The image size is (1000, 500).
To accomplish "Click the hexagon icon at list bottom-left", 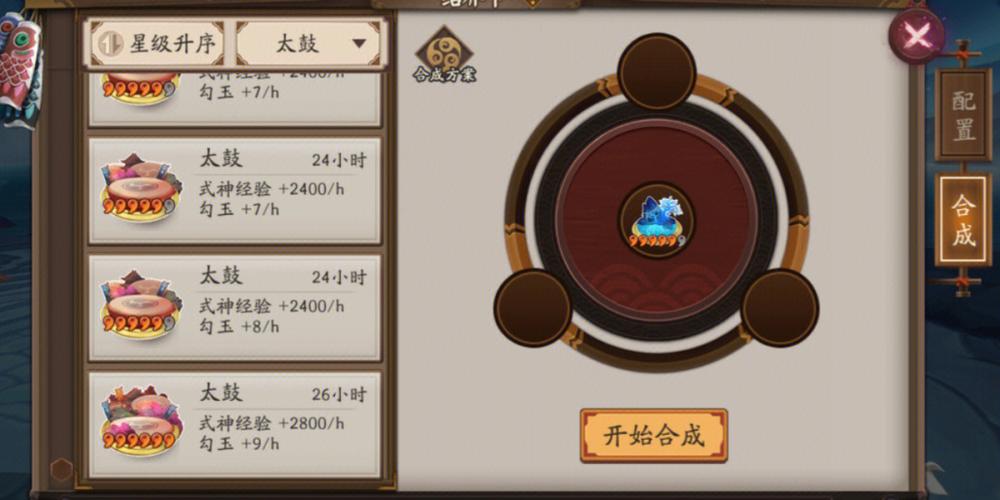I will click(62, 470).
